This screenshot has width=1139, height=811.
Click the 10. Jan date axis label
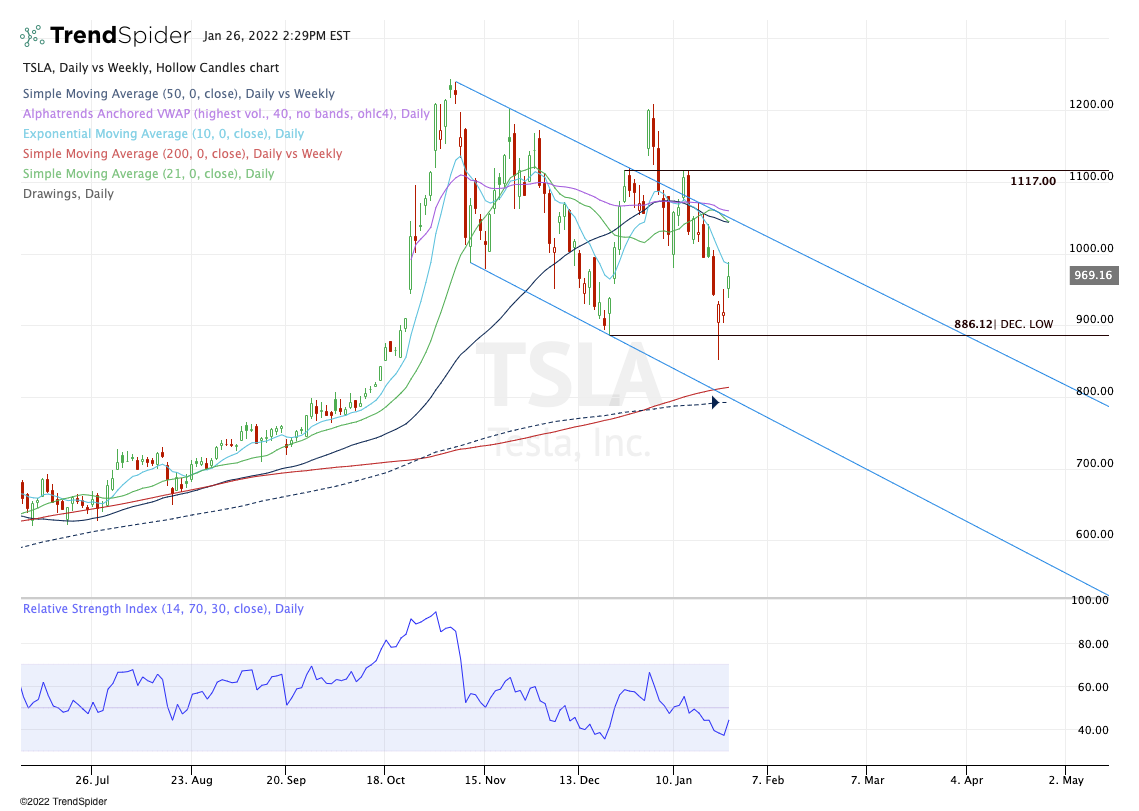click(674, 780)
